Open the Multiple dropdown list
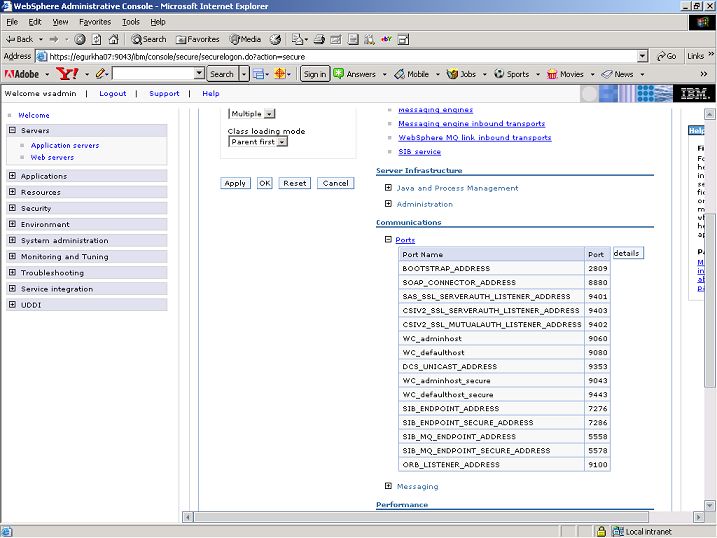717x538 pixels. click(x=251, y=113)
